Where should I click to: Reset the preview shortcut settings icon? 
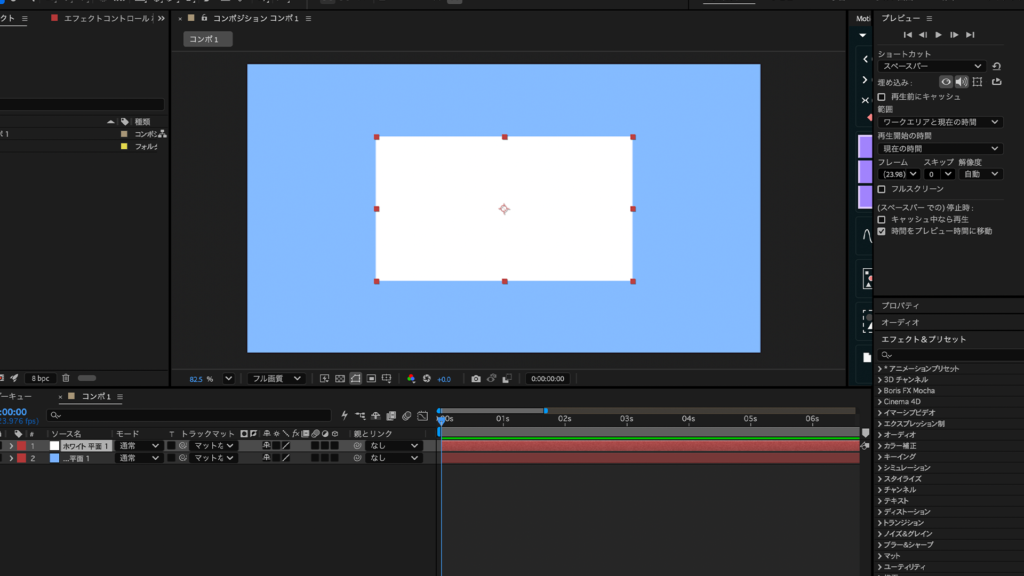[997, 66]
